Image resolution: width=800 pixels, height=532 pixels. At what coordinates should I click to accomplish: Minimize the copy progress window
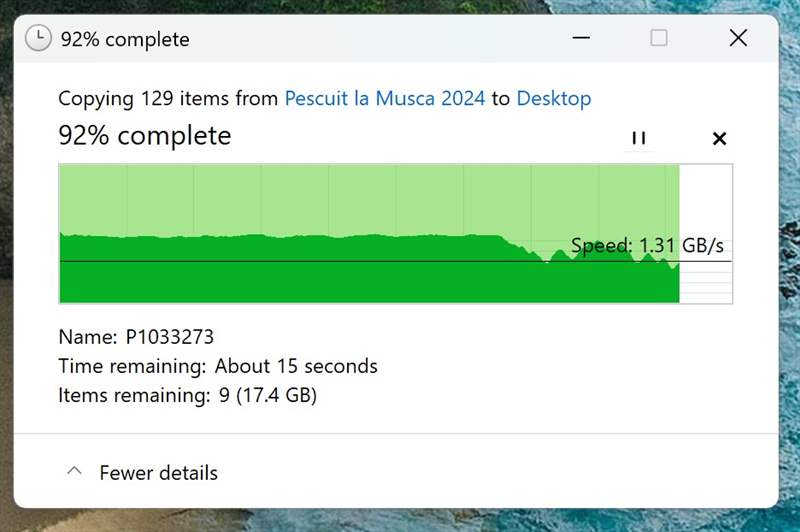pyautogui.click(x=581, y=38)
